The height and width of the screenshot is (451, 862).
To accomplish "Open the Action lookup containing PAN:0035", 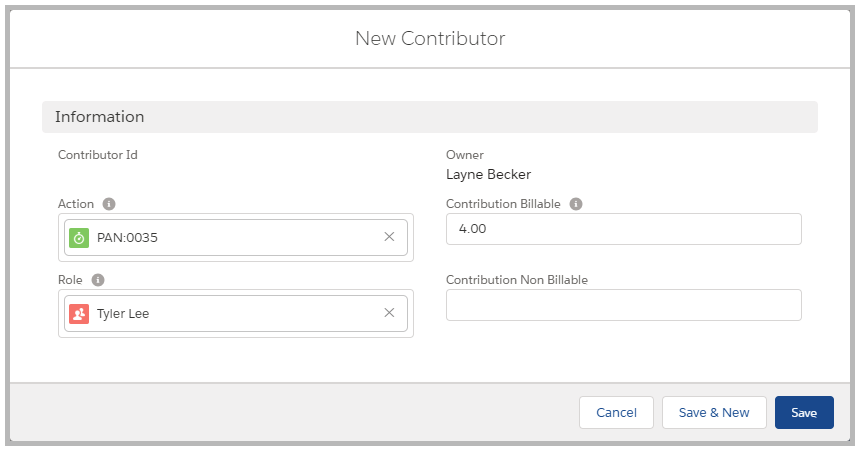I will (x=236, y=238).
